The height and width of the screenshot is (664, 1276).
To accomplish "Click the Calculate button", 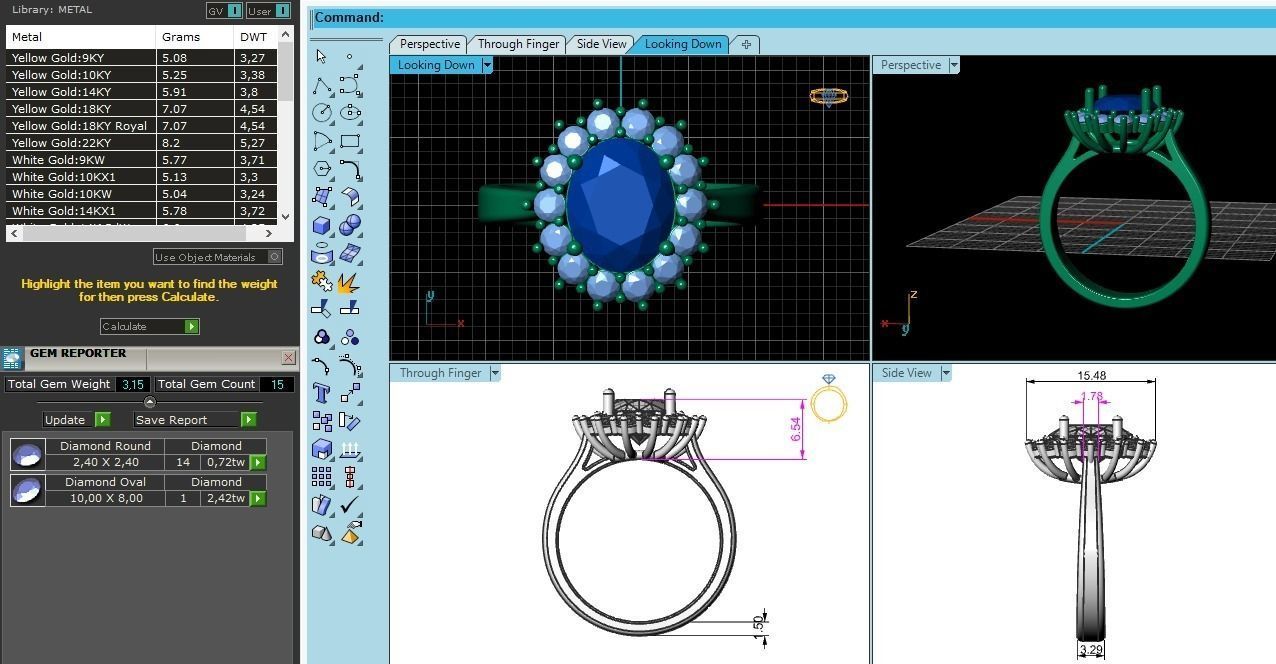I will (150, 326).
